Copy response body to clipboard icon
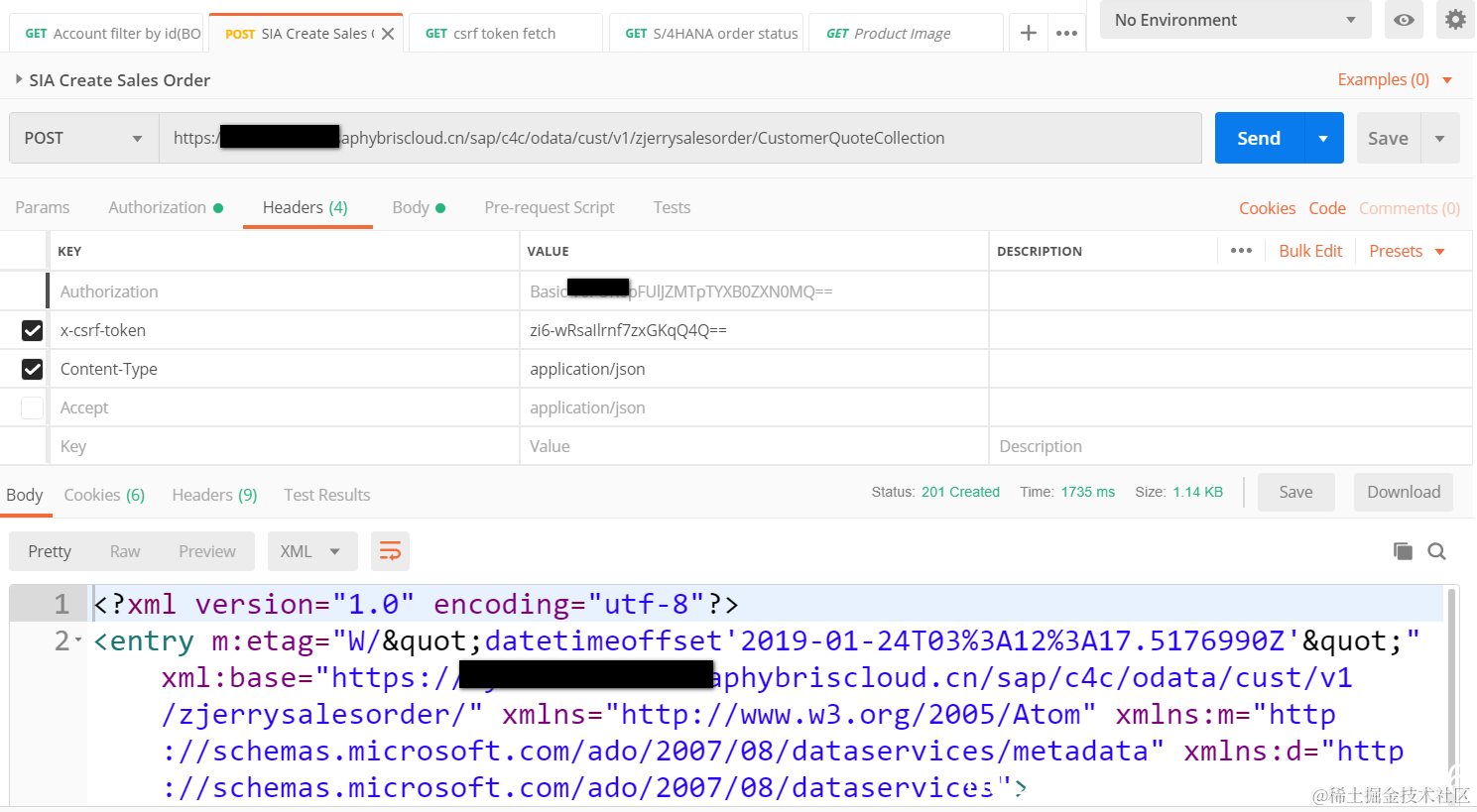 pyautogui.click(x=1403, y=551)
